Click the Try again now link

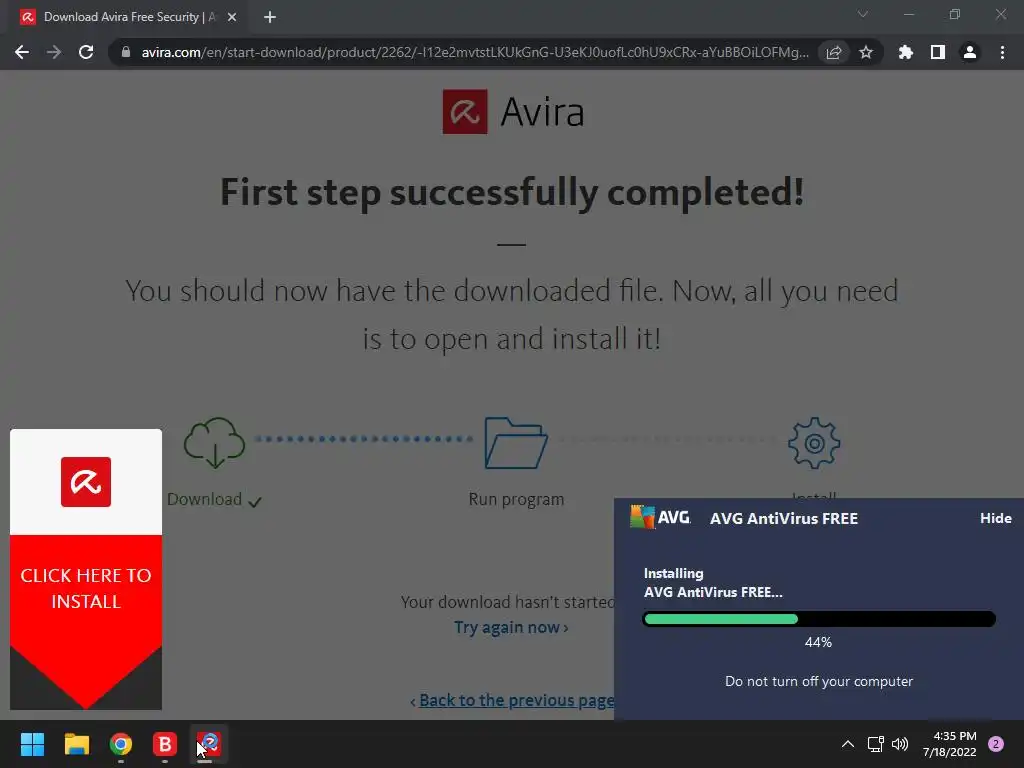point(511,628)
